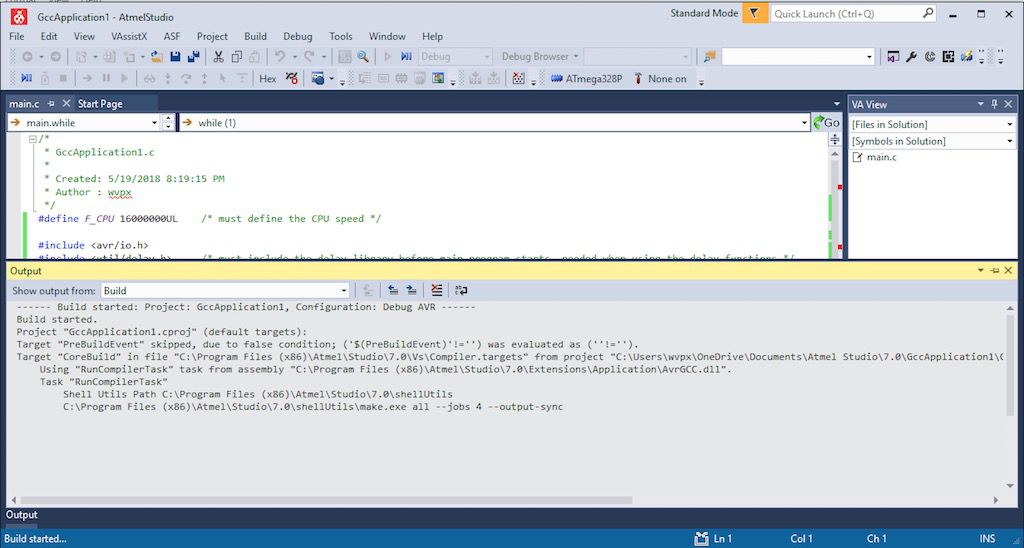Click the Atmel Studio ladybug logo

[18, 17]
